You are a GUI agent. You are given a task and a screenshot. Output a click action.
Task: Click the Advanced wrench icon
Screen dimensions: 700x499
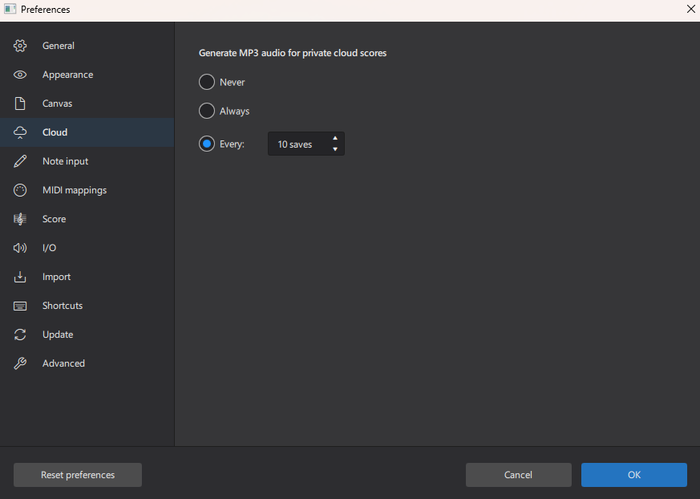click(20, 363)
